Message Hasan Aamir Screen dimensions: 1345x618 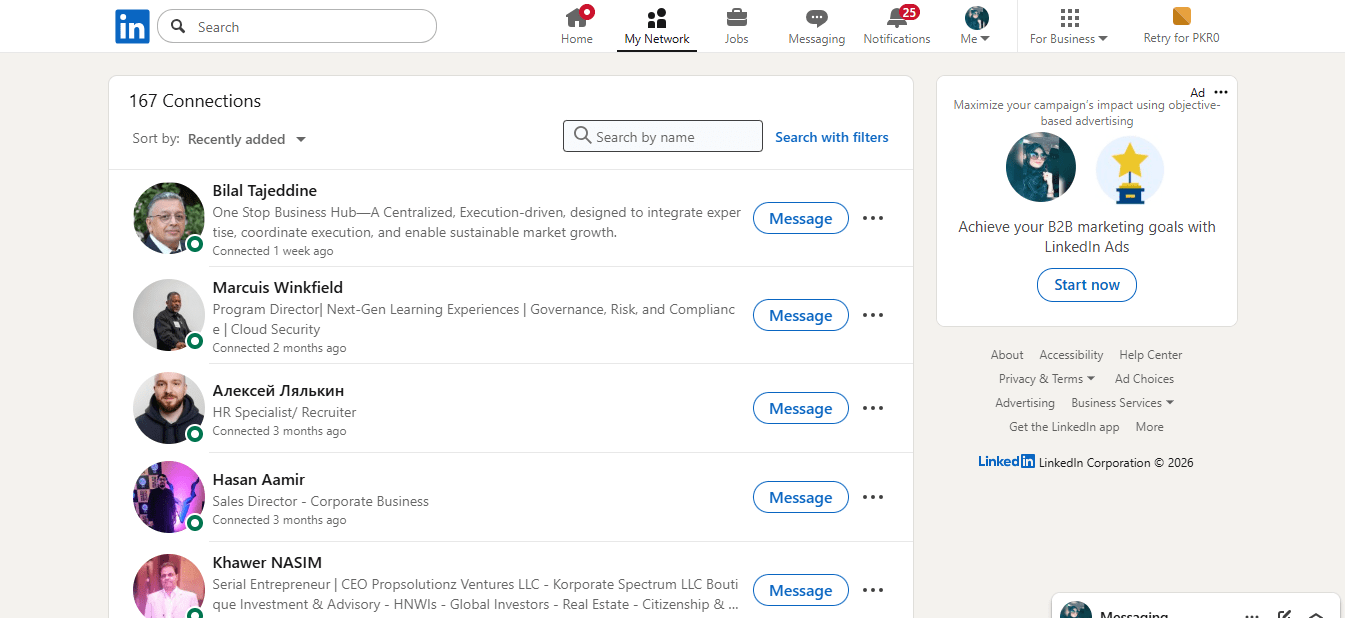point(800,497)
